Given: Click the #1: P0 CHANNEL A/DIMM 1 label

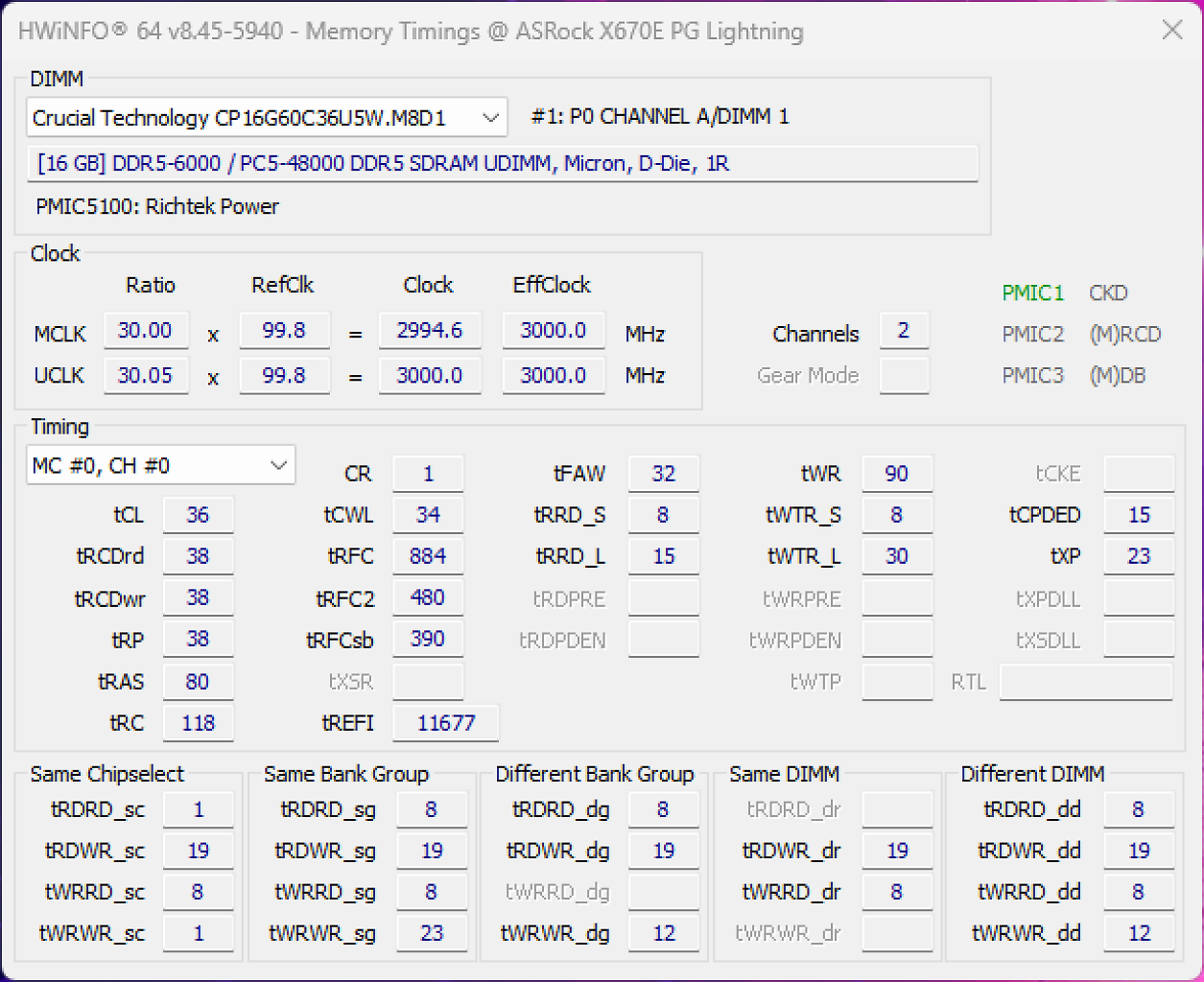Looking at the screenshot, I should click(660, 117).
